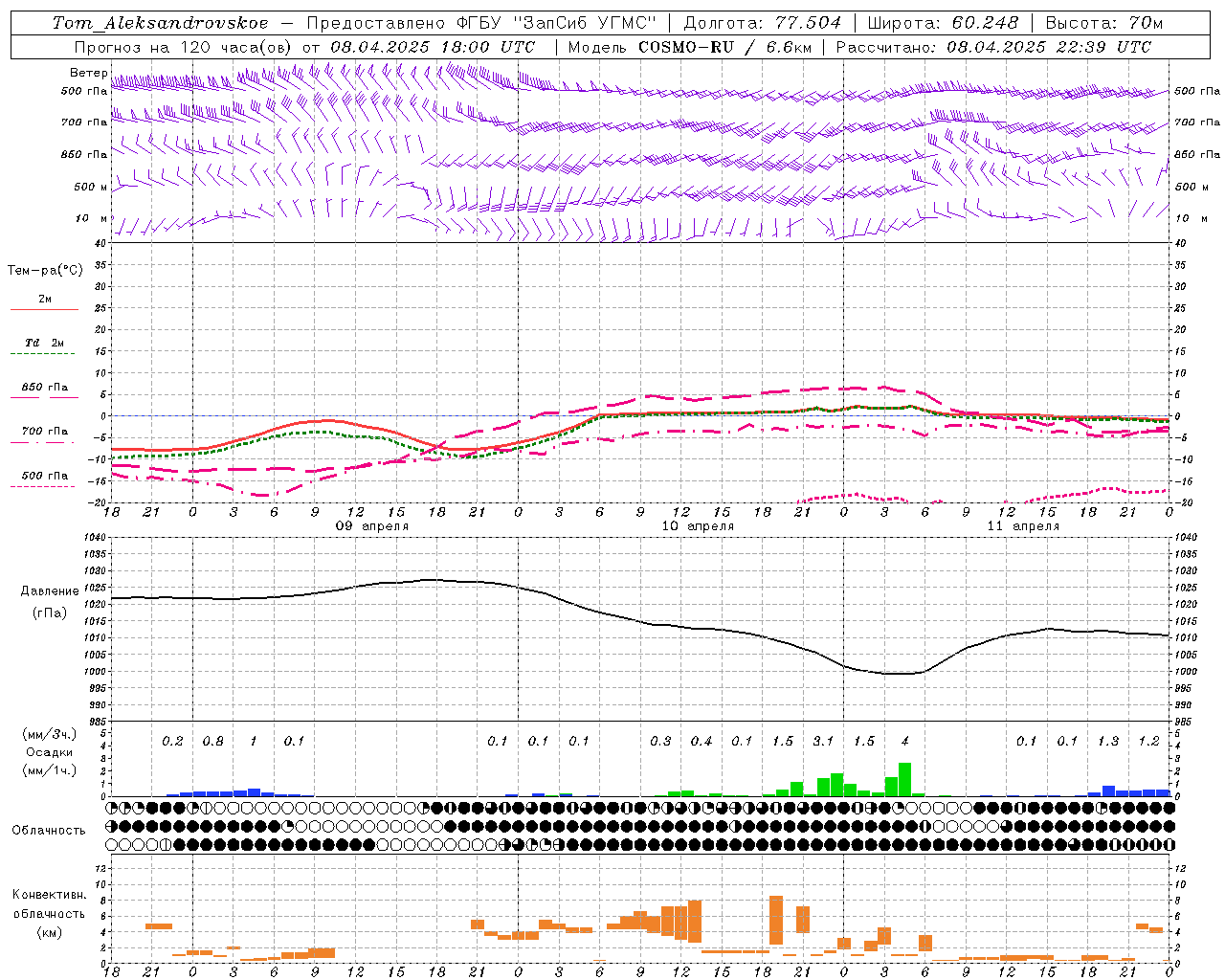Click the latitude value Широта: 60.248
Image resolution: width=1225 pixels, height=980 pixels.
[x=943, y=23]
